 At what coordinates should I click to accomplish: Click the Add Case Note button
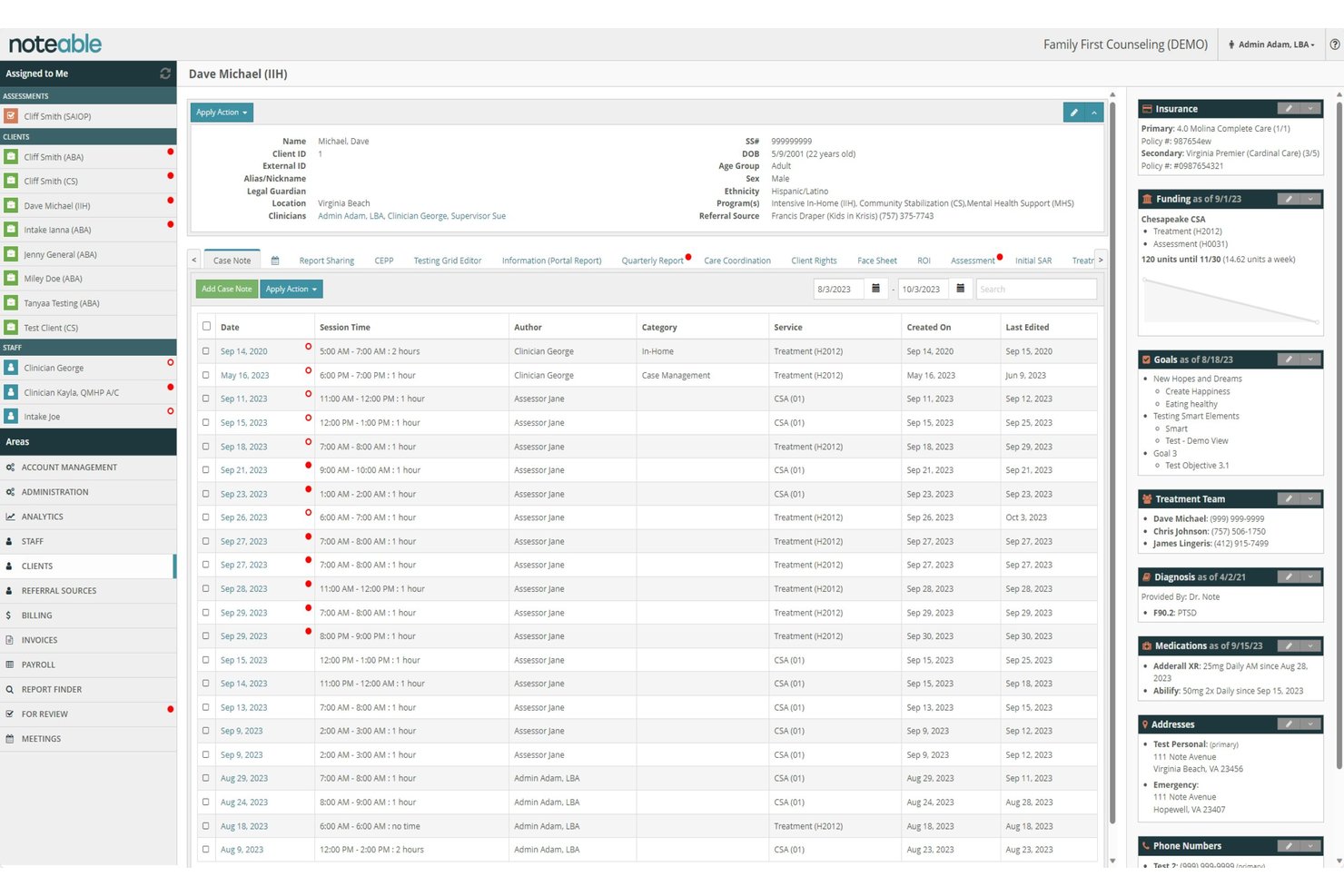[227, 289]
